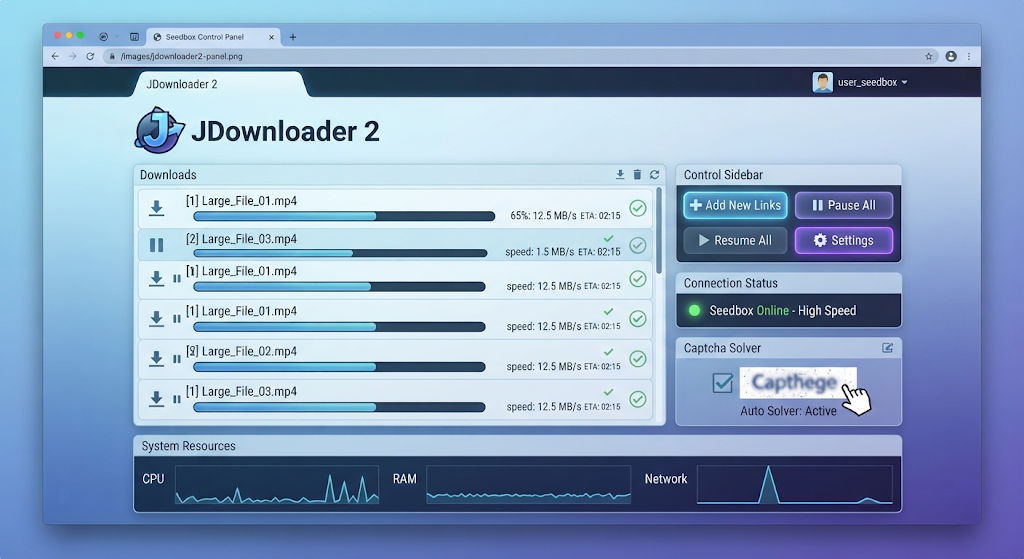Pause the Large_File_02.mp4 download
The image size is (1024, 559).
pyautogui.click(x=177, y=359)
